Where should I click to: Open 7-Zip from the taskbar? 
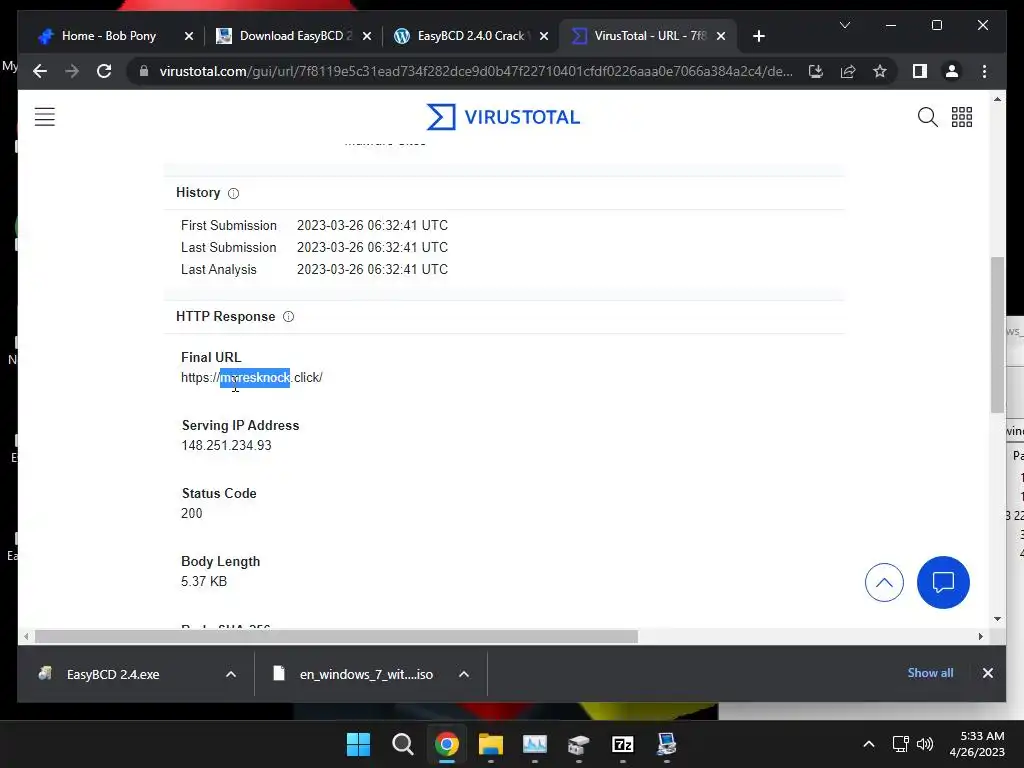click(622, 744)
